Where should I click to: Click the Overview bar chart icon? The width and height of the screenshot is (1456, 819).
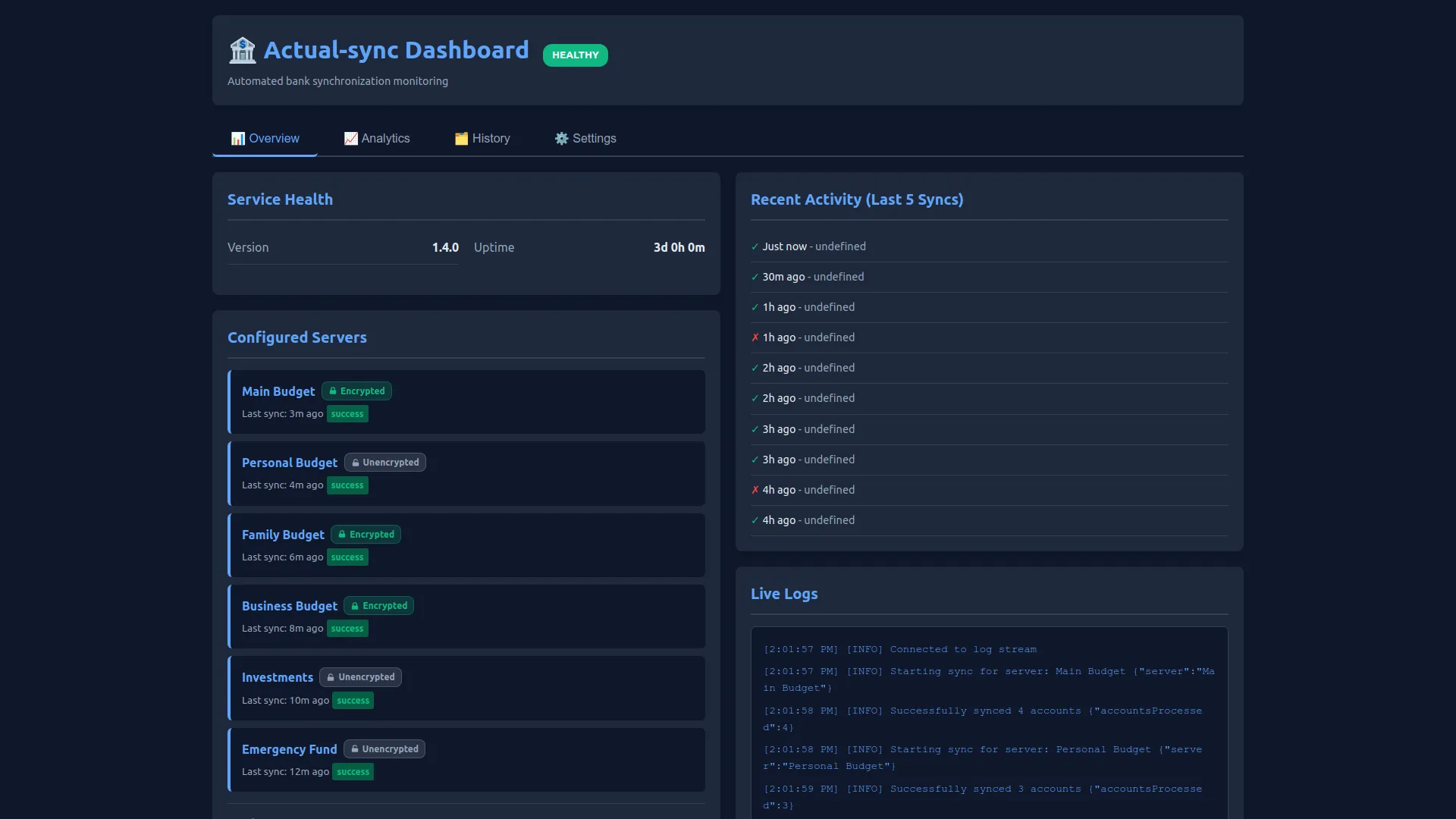coord(238,139)
